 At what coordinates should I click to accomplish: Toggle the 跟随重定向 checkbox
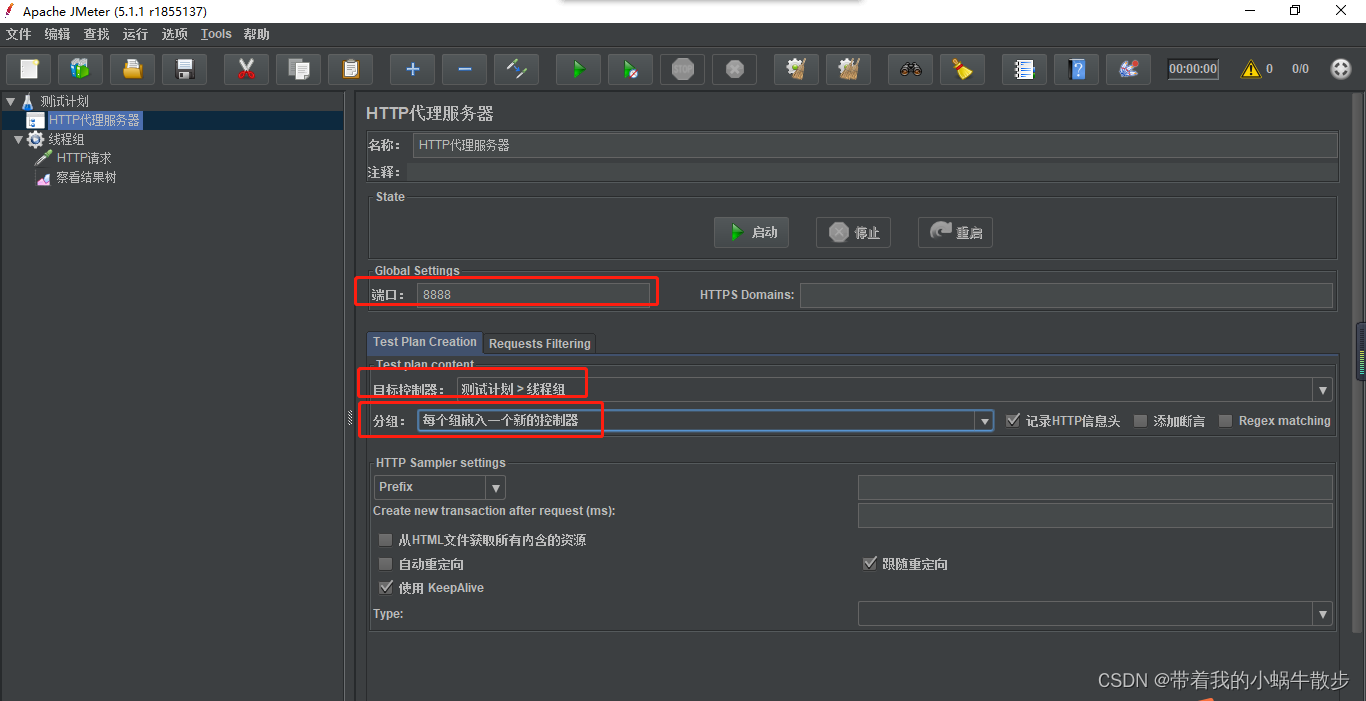869,564
